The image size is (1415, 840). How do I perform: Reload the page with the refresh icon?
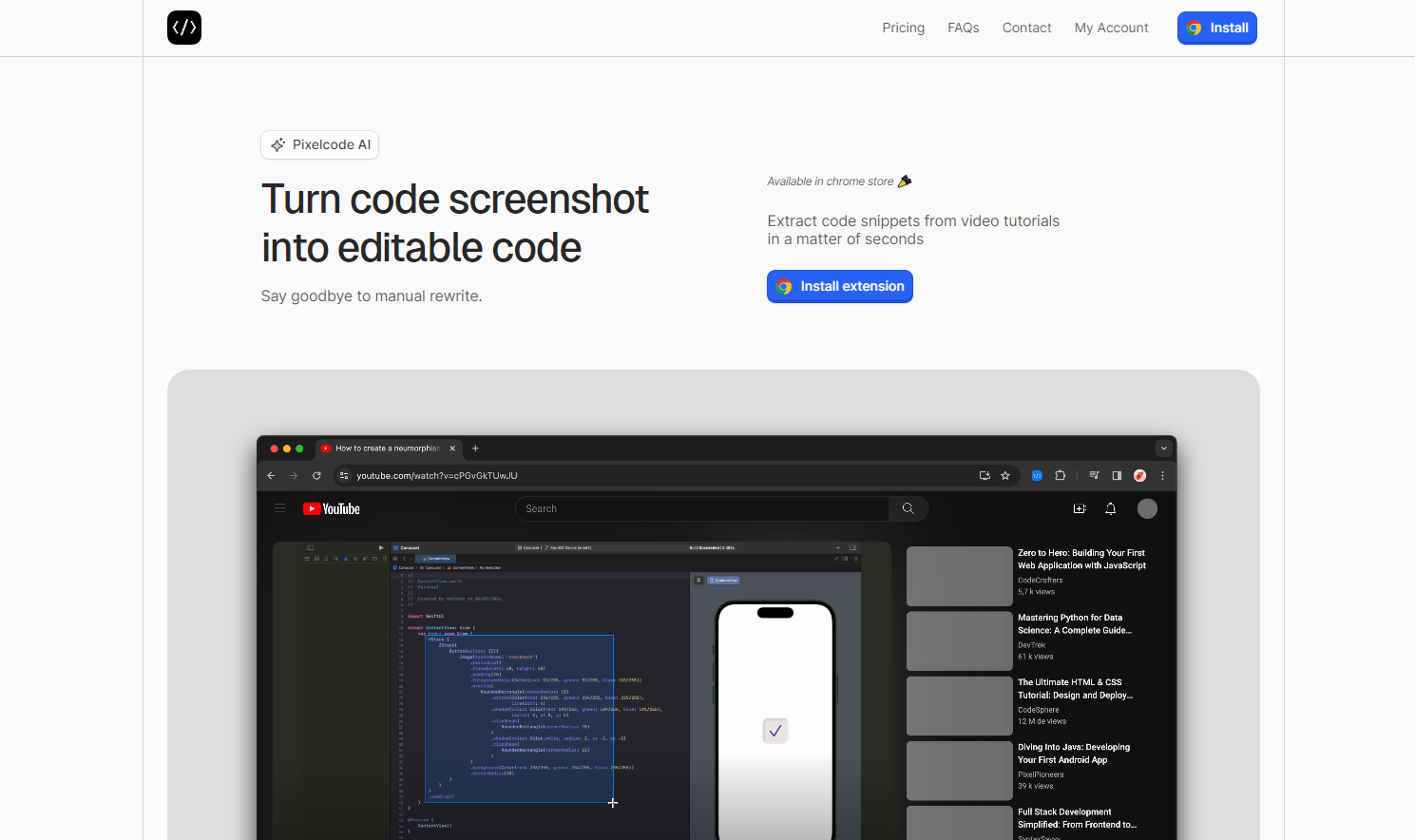pos(316,475)
